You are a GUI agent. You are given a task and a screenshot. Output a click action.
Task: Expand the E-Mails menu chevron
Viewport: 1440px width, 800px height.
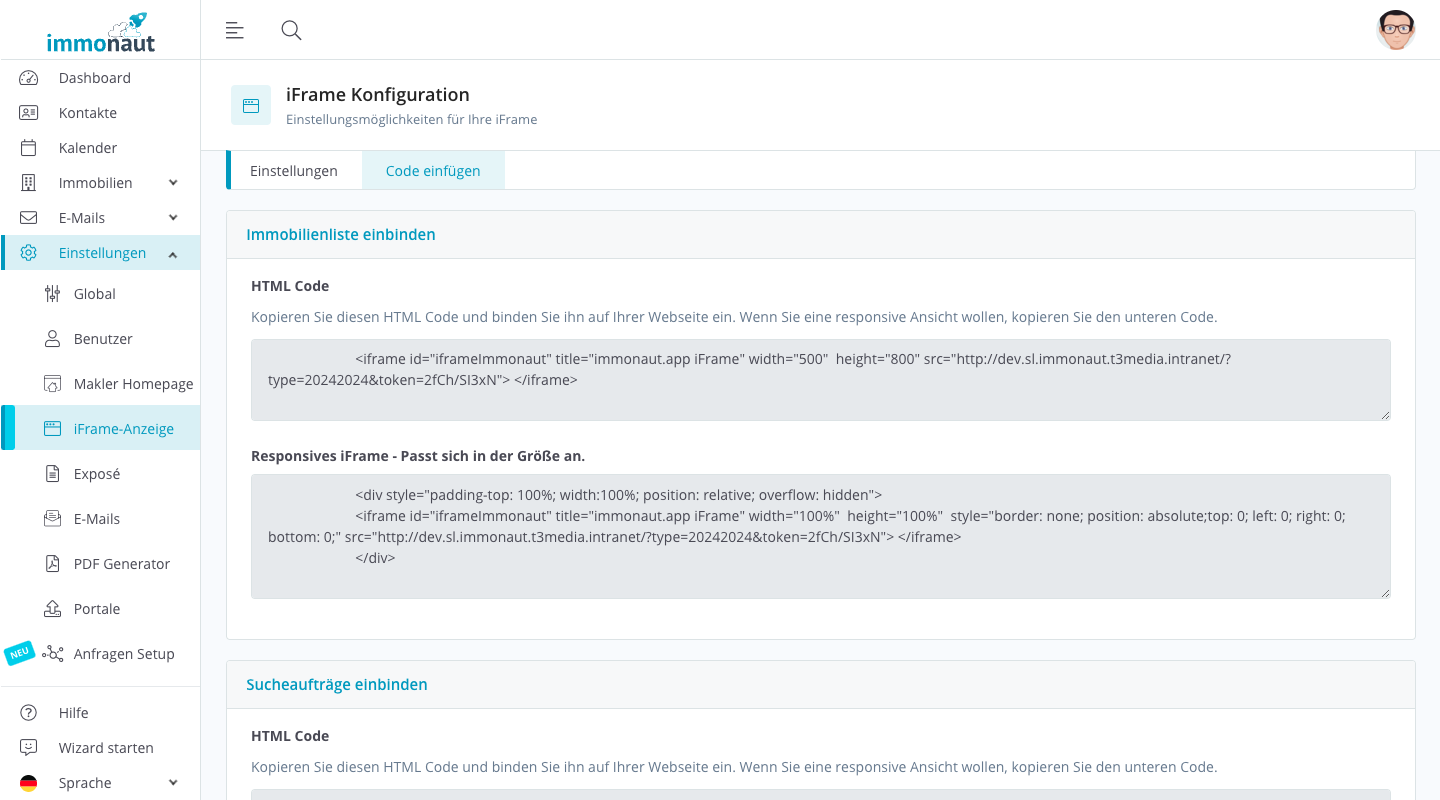click(173, 218)
